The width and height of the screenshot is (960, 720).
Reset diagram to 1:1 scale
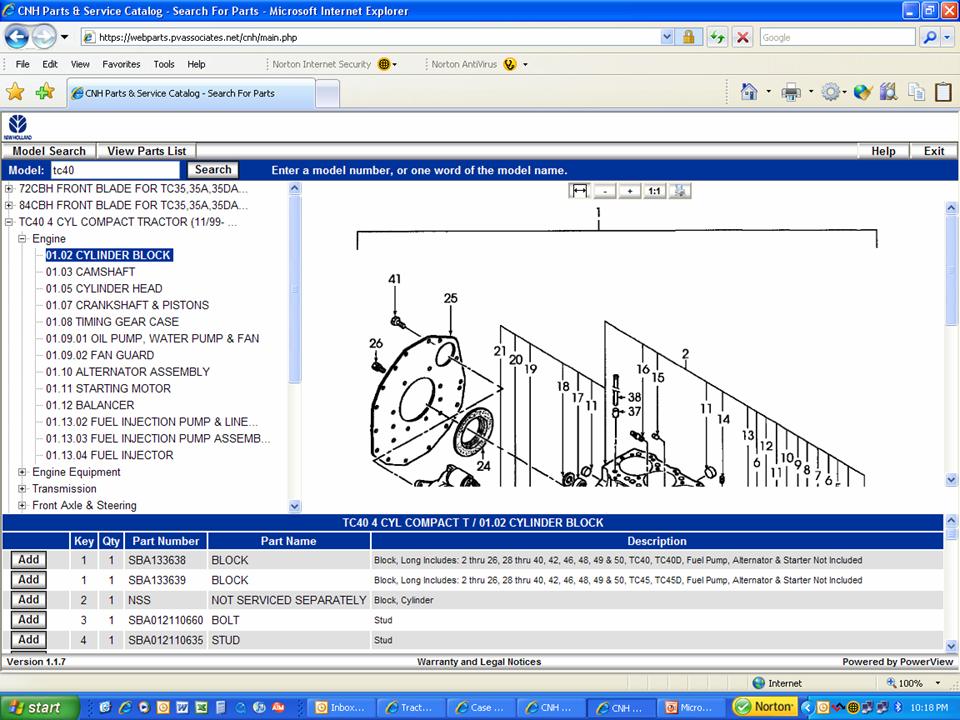pyautogui.click(x=654, y=191)
